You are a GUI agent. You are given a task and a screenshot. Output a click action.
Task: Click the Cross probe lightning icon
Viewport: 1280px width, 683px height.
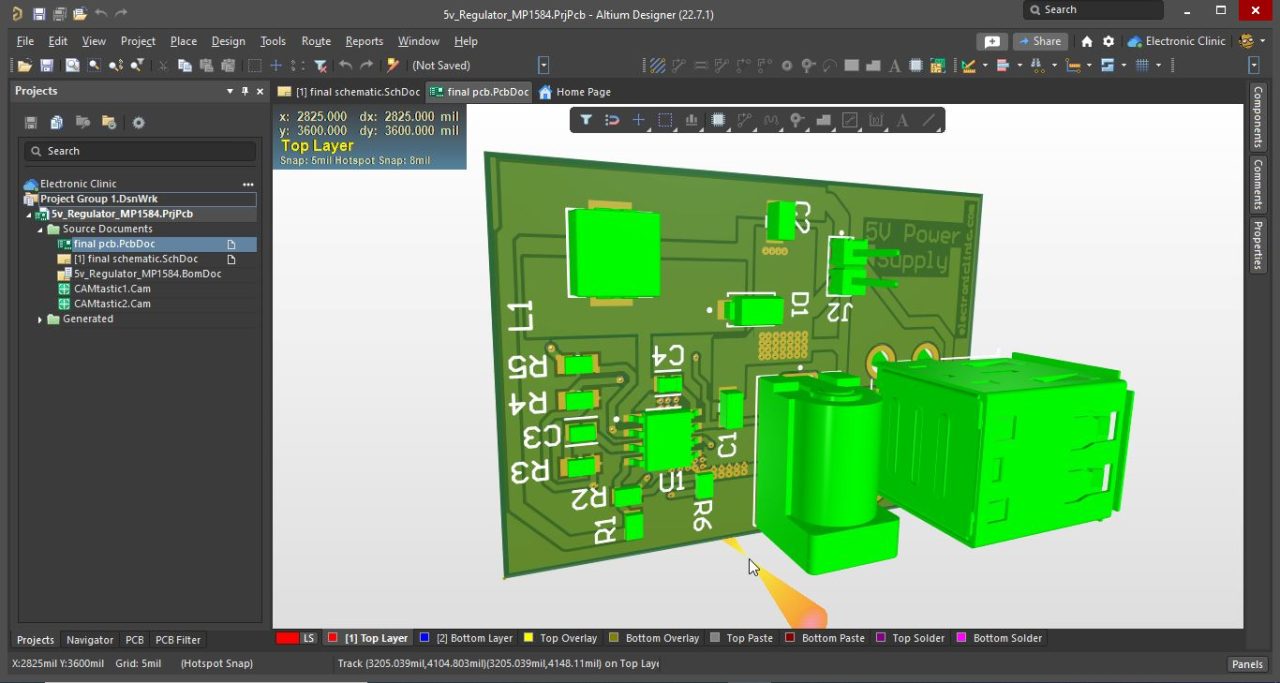(393, 65)
